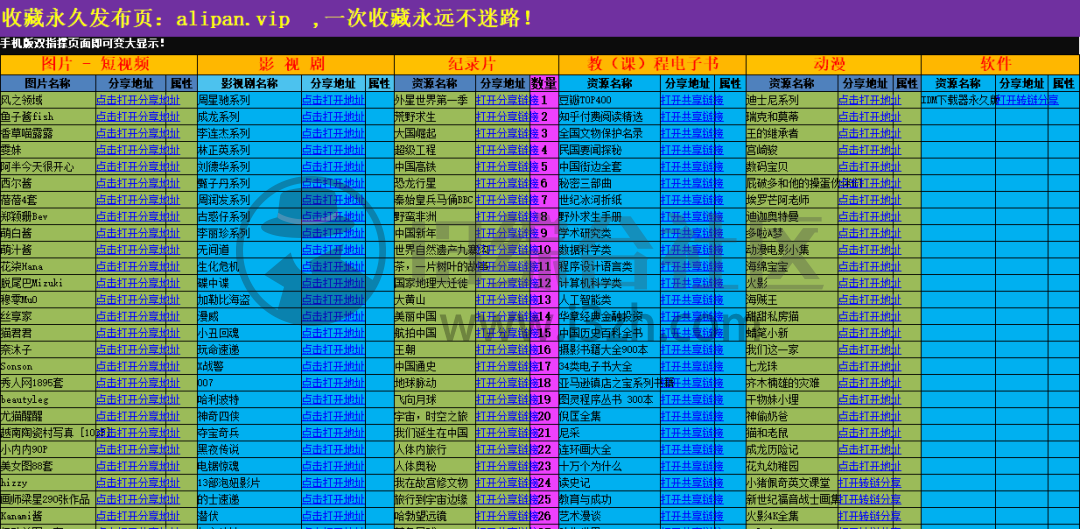1080x529 pixels.
Task: Open the share link for 荒野求生
Action: pyautogui.click(x=507, y=116)
